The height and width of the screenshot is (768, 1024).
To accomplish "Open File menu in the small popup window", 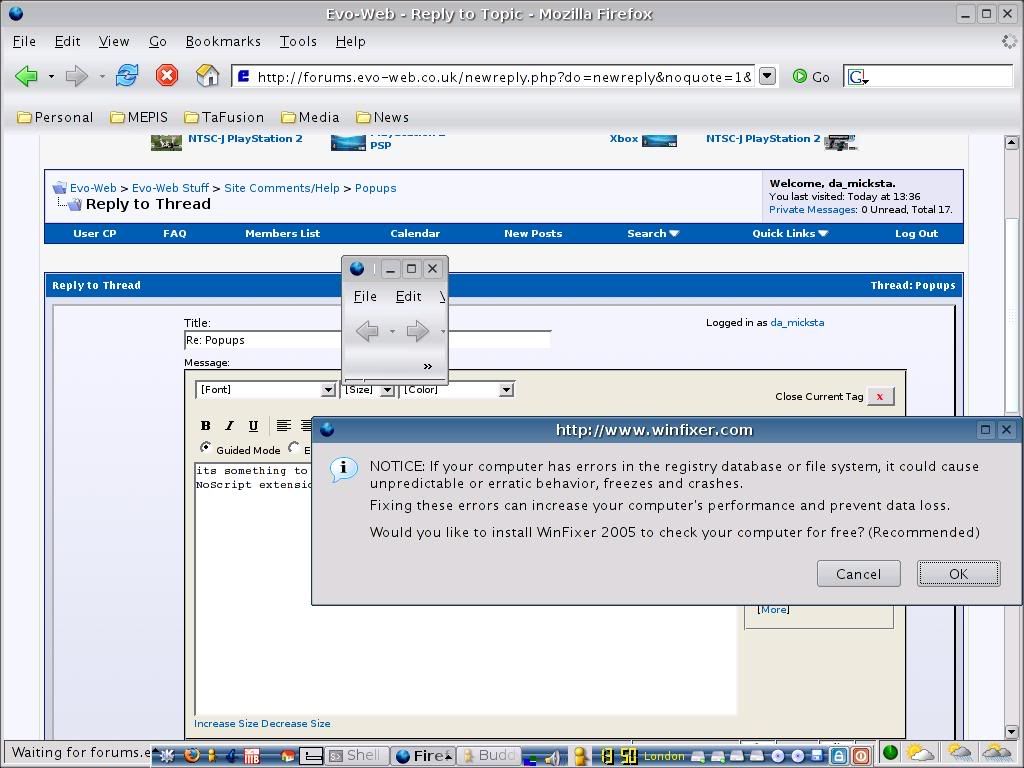I will pyautogui.click(x=365, y=296).
